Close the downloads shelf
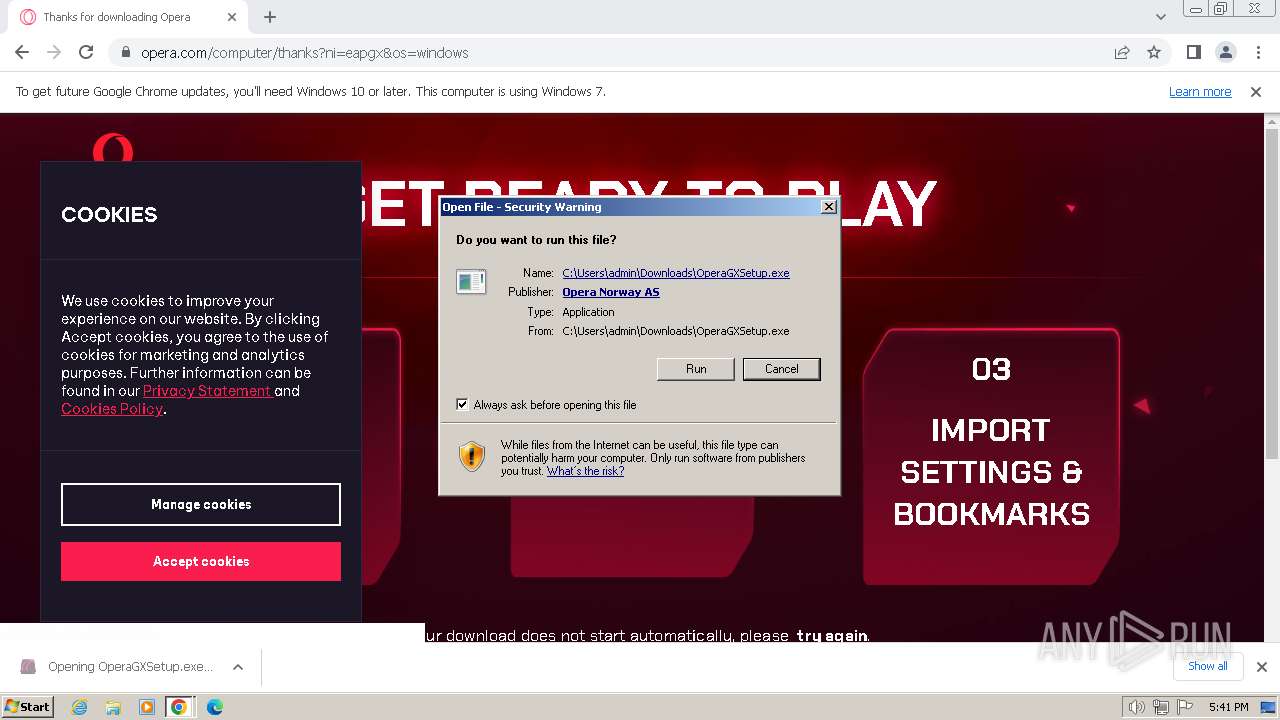The width and height of the screenshot is (1280, 720). (x=1262, y=667)
